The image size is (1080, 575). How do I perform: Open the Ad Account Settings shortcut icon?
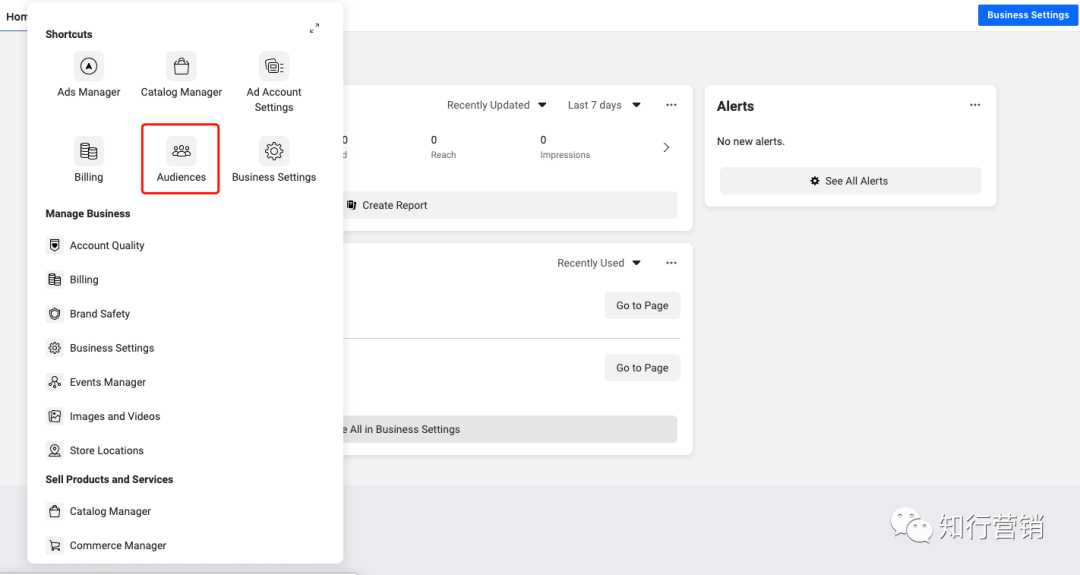click(x=274, y=66)
